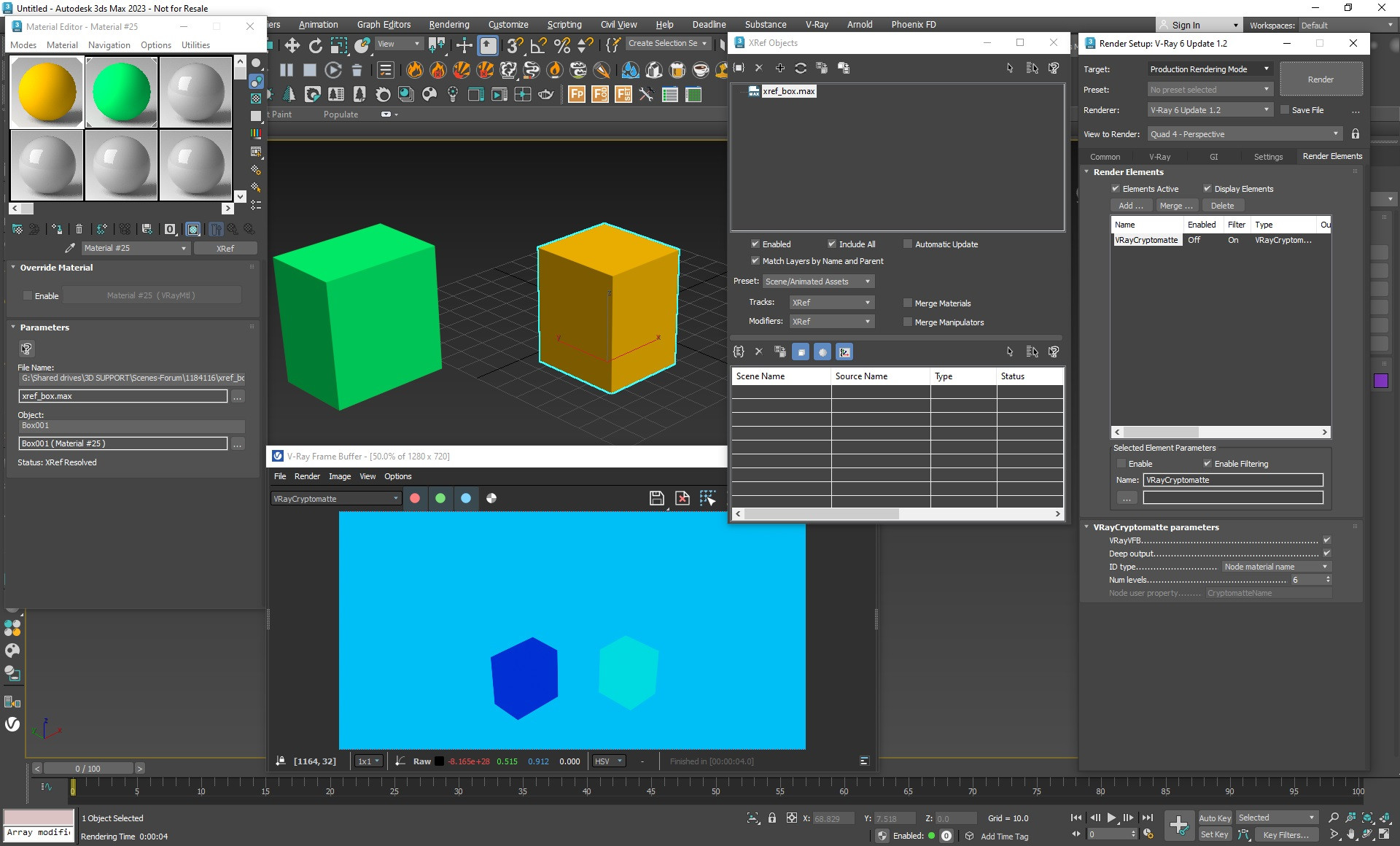Open Renderer dropdown V-Ray 6 Update 1.2

[x=1210, y=109]
